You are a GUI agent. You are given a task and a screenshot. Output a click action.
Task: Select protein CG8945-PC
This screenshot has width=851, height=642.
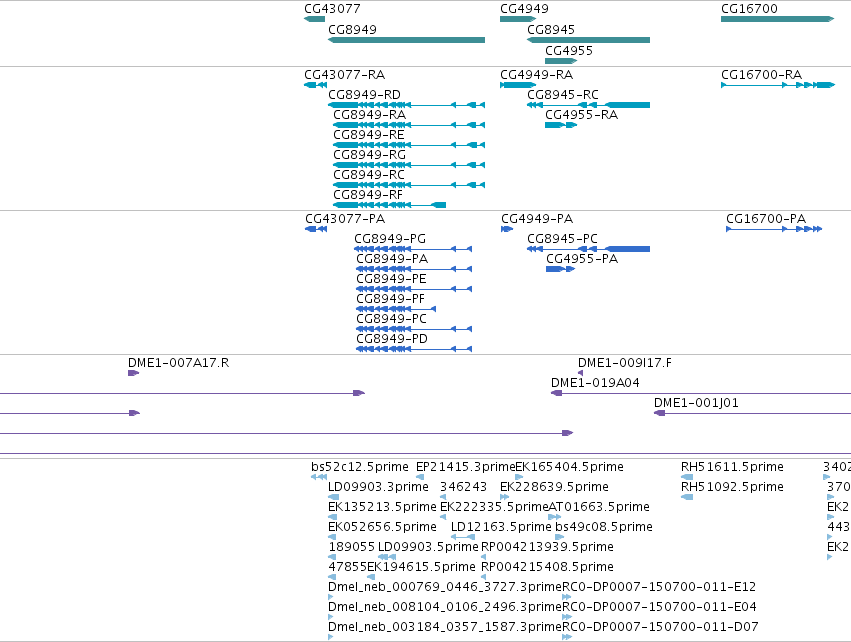click(x=562, y=239)
